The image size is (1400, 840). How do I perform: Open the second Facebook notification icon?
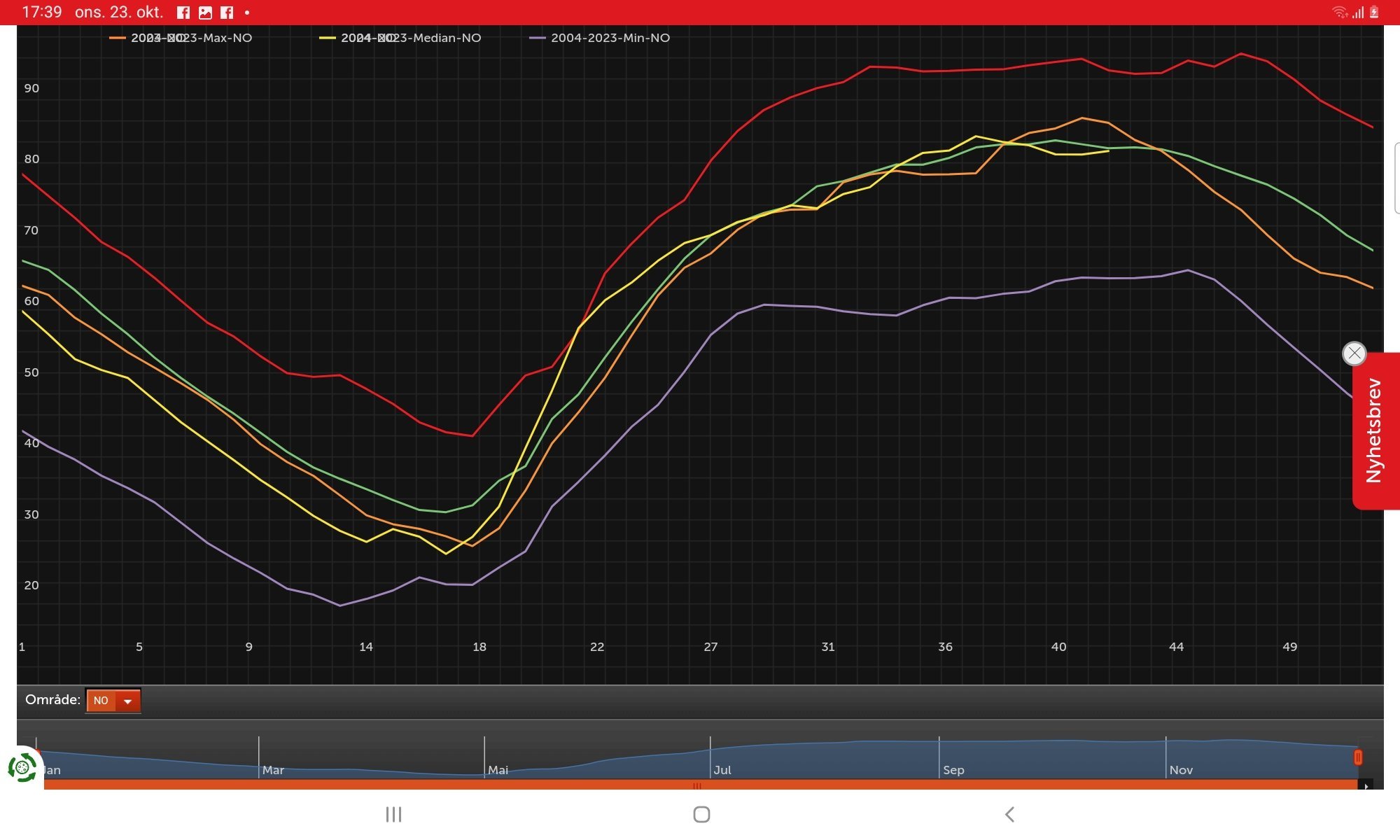pyautogui.click(x=227, y=13)
